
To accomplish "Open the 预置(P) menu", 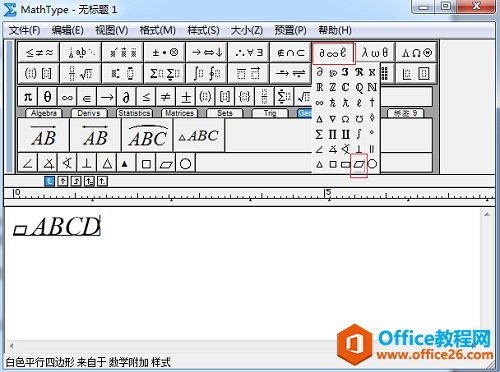I will coord(290,30).
